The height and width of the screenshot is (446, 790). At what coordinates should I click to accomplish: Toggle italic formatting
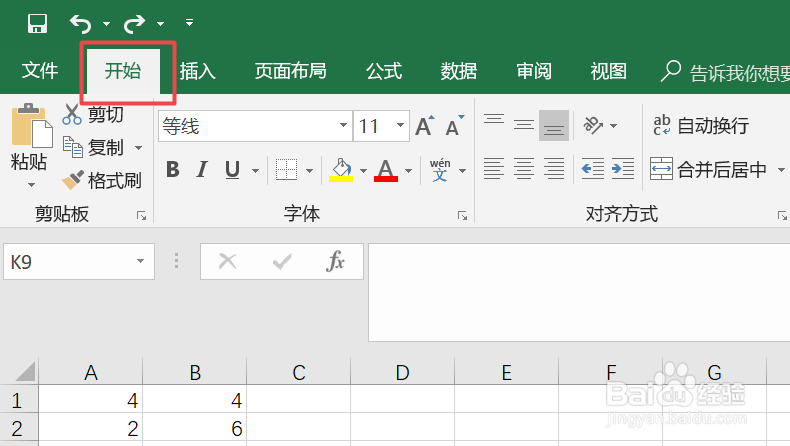click(x=203, y=170)
